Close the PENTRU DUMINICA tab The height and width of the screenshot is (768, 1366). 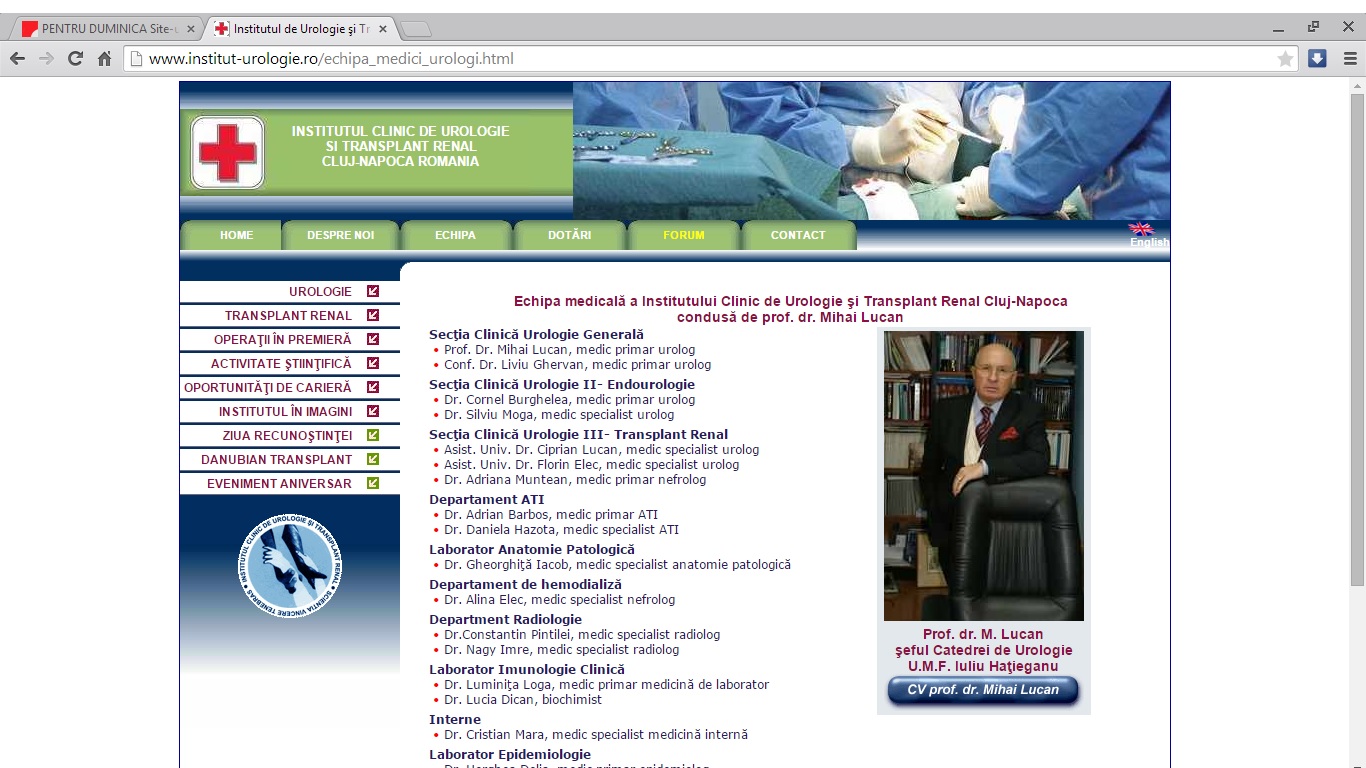[190, 29]
